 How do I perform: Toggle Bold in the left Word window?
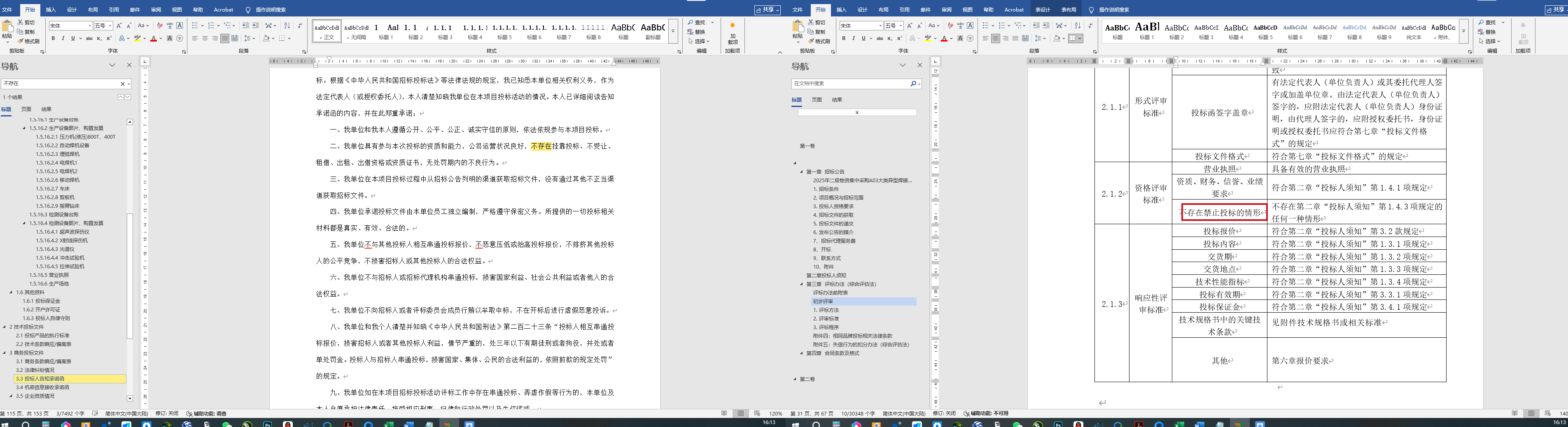pos(53,38)
